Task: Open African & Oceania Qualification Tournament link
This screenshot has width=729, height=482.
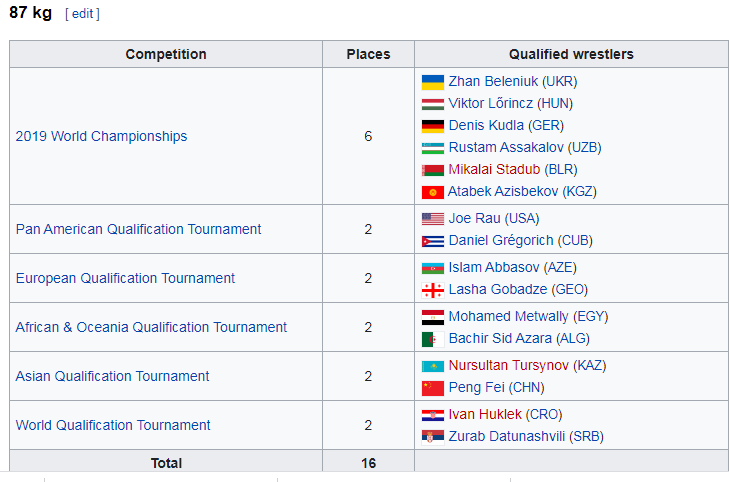Action: (x=151, y=327)
